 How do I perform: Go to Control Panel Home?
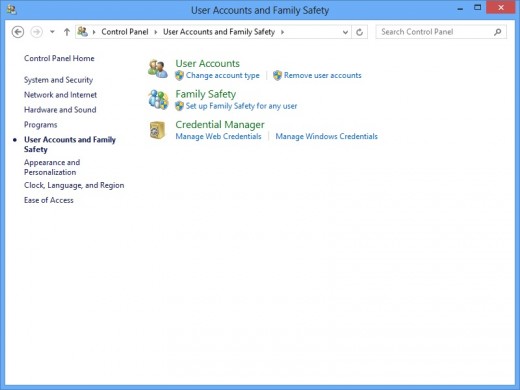coord(59,58)
